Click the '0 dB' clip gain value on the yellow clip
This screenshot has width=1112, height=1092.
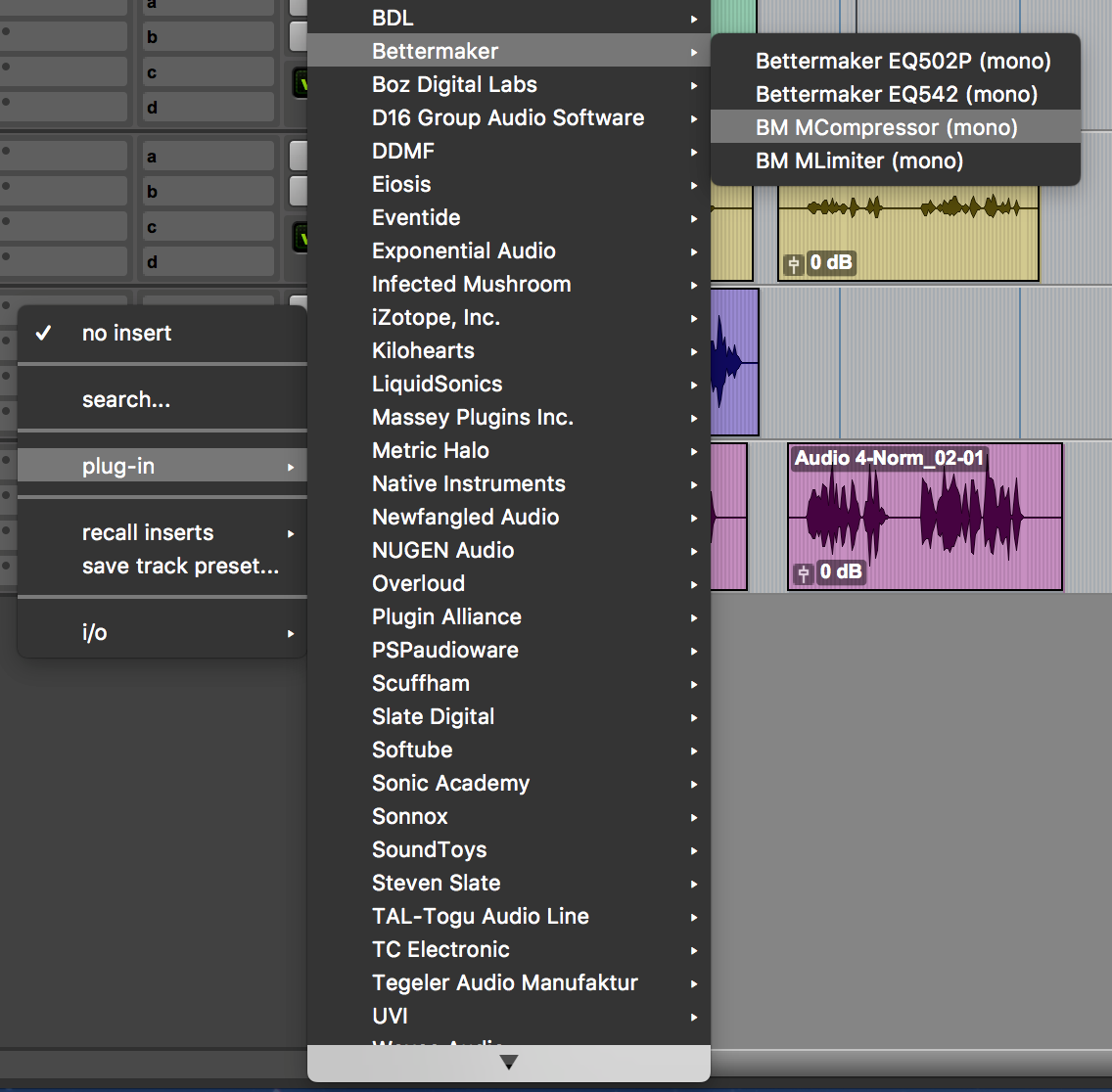click(x=830, y=263)
